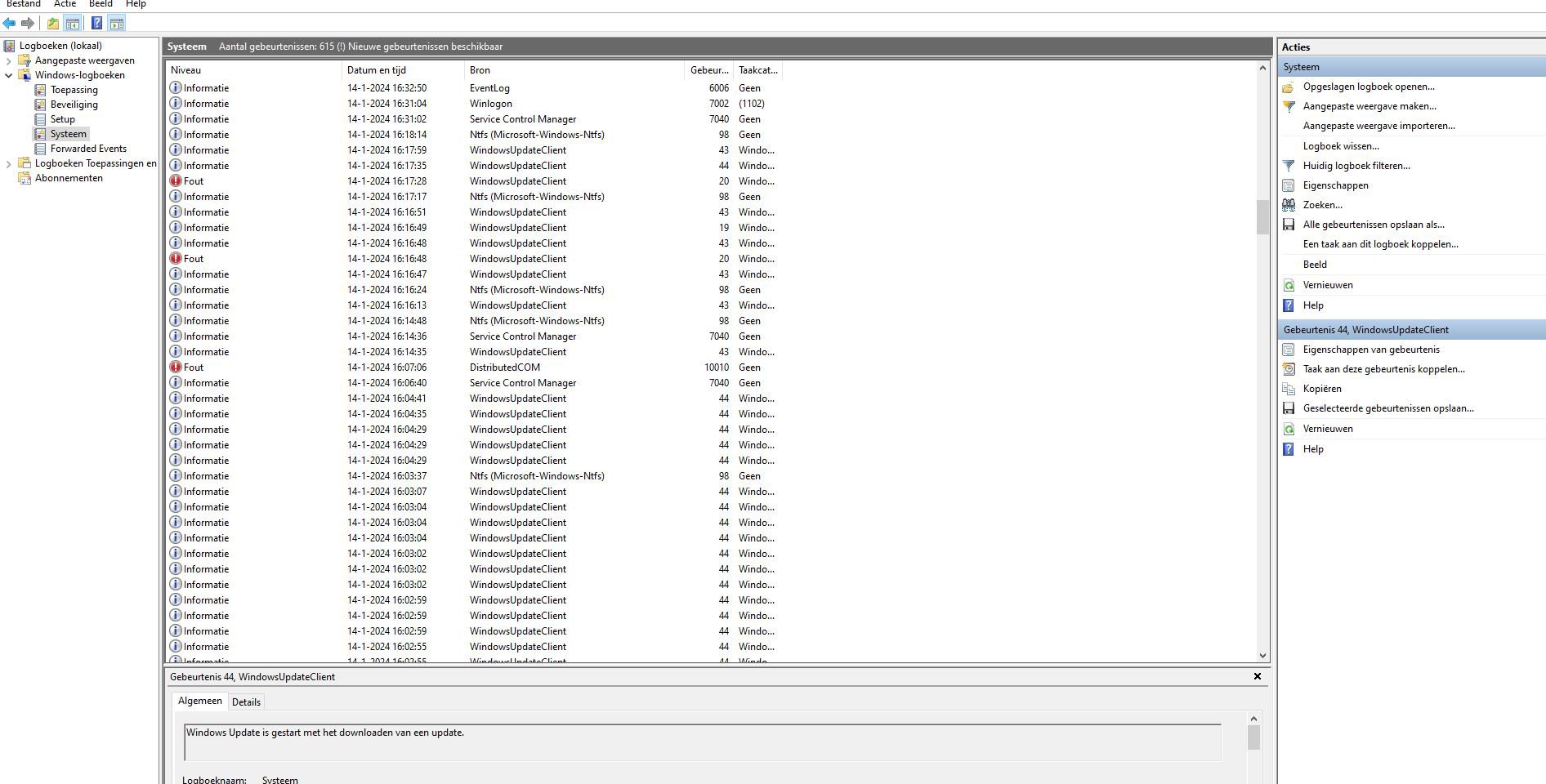Click the Vernieuwen icon under Gebeurtenis 44 section
This screenshot has height=784, width=1546.
[1289, 429]
